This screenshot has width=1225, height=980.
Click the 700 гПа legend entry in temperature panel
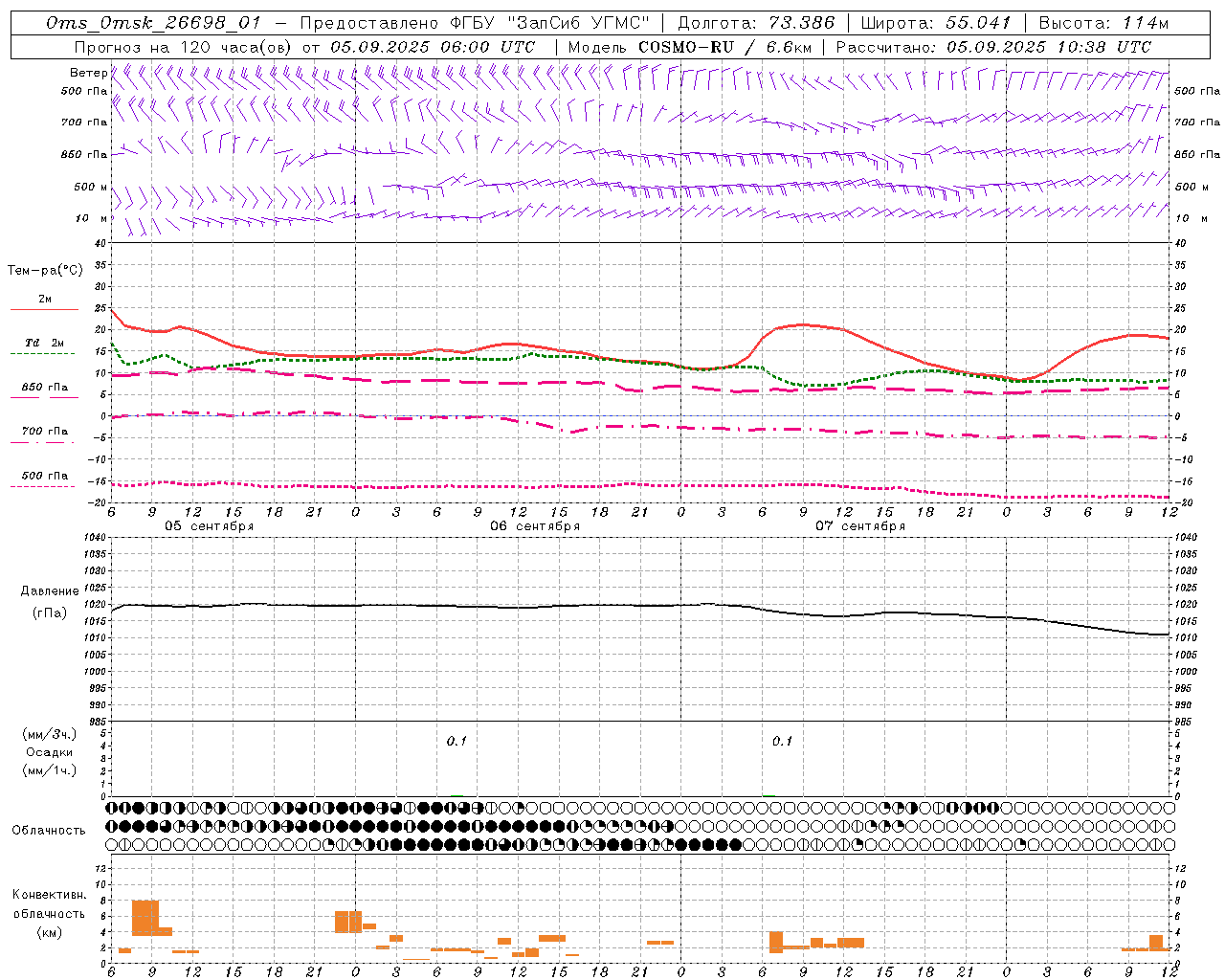point(45,434)
